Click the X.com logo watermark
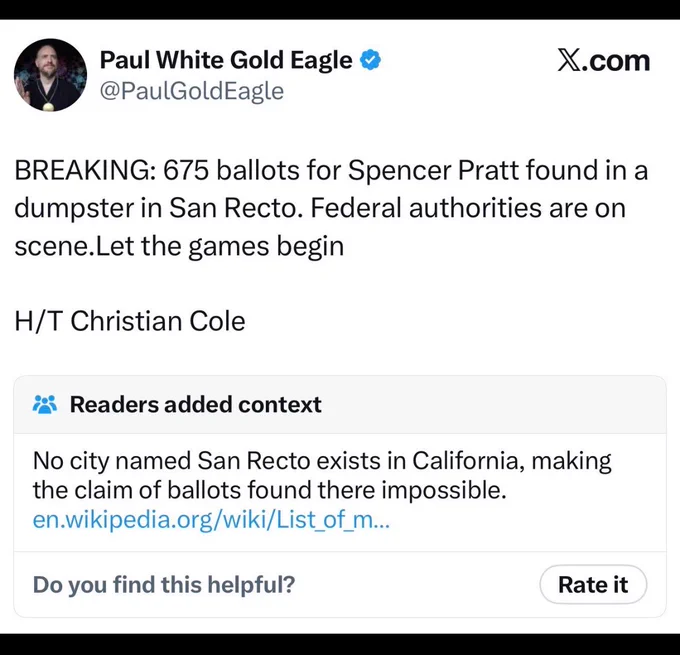 coord(603,61)
